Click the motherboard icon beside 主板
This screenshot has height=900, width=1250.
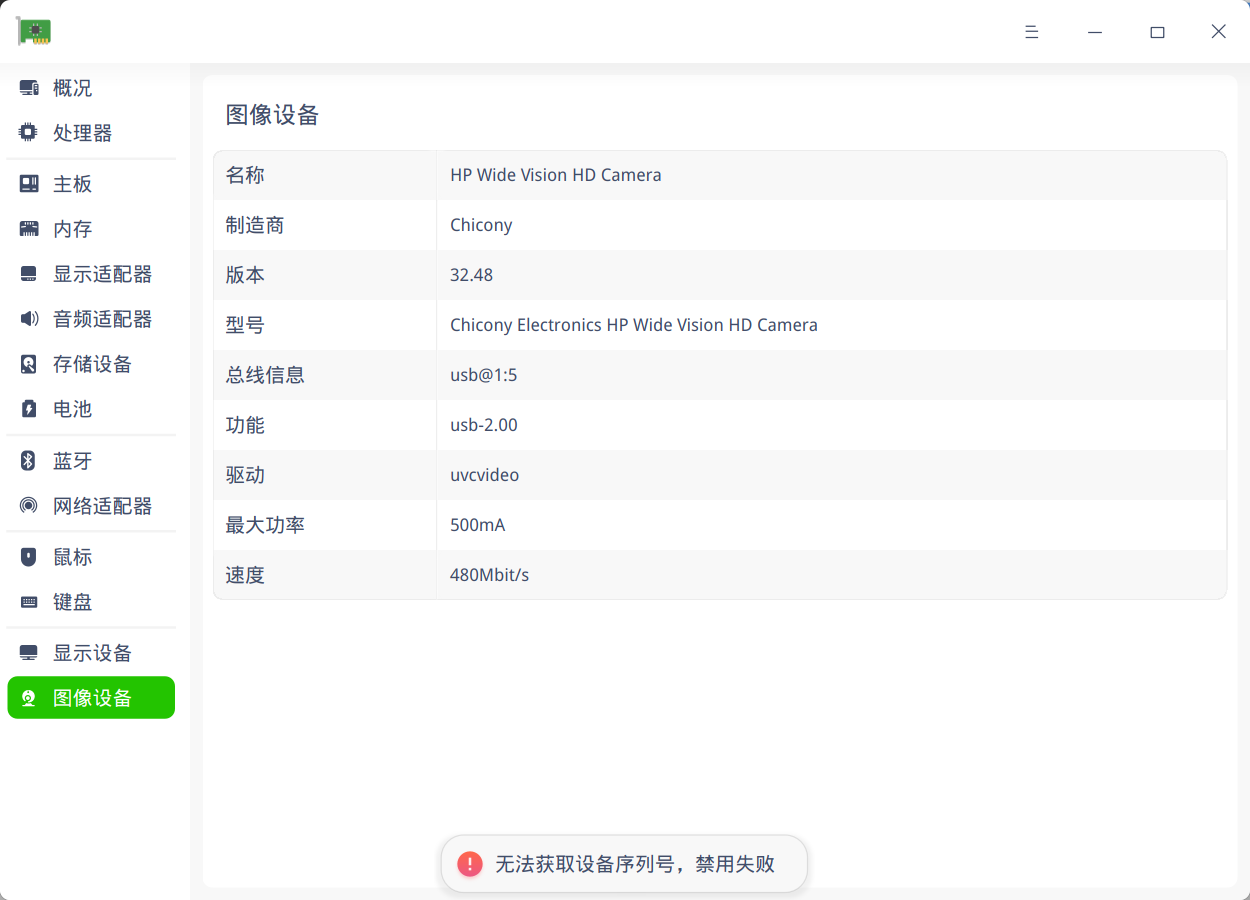click(x=29, y=184)
